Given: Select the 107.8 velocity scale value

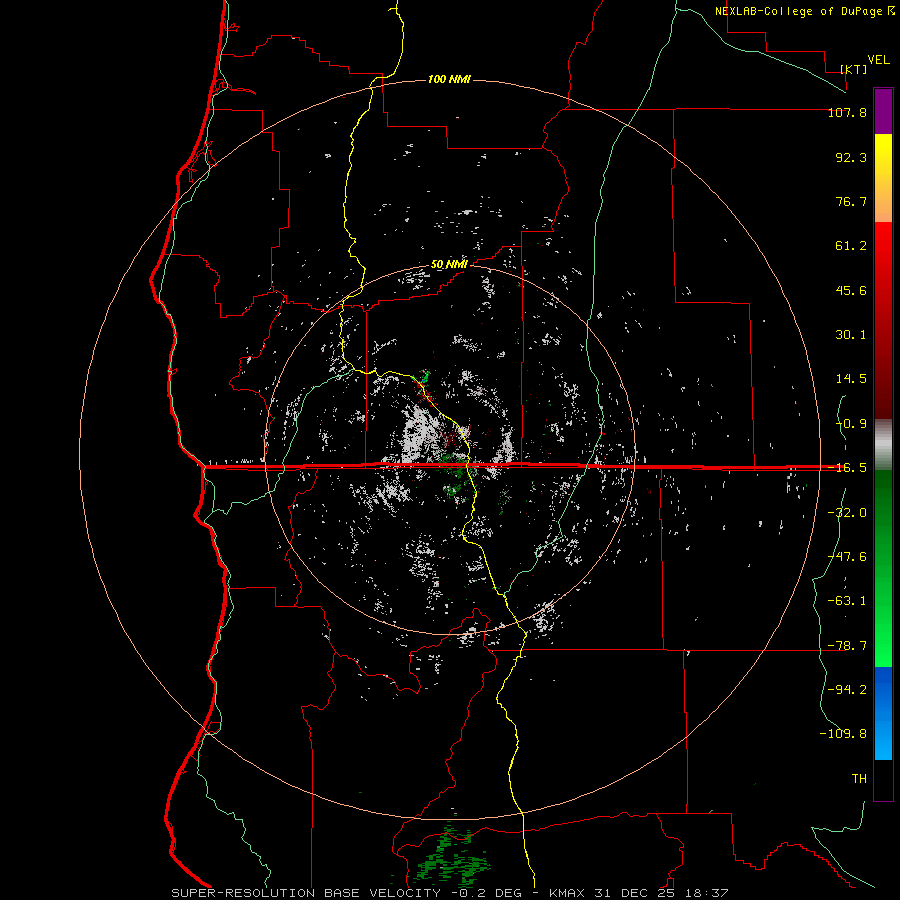Looking at the screenshot, I should point(847,112).
